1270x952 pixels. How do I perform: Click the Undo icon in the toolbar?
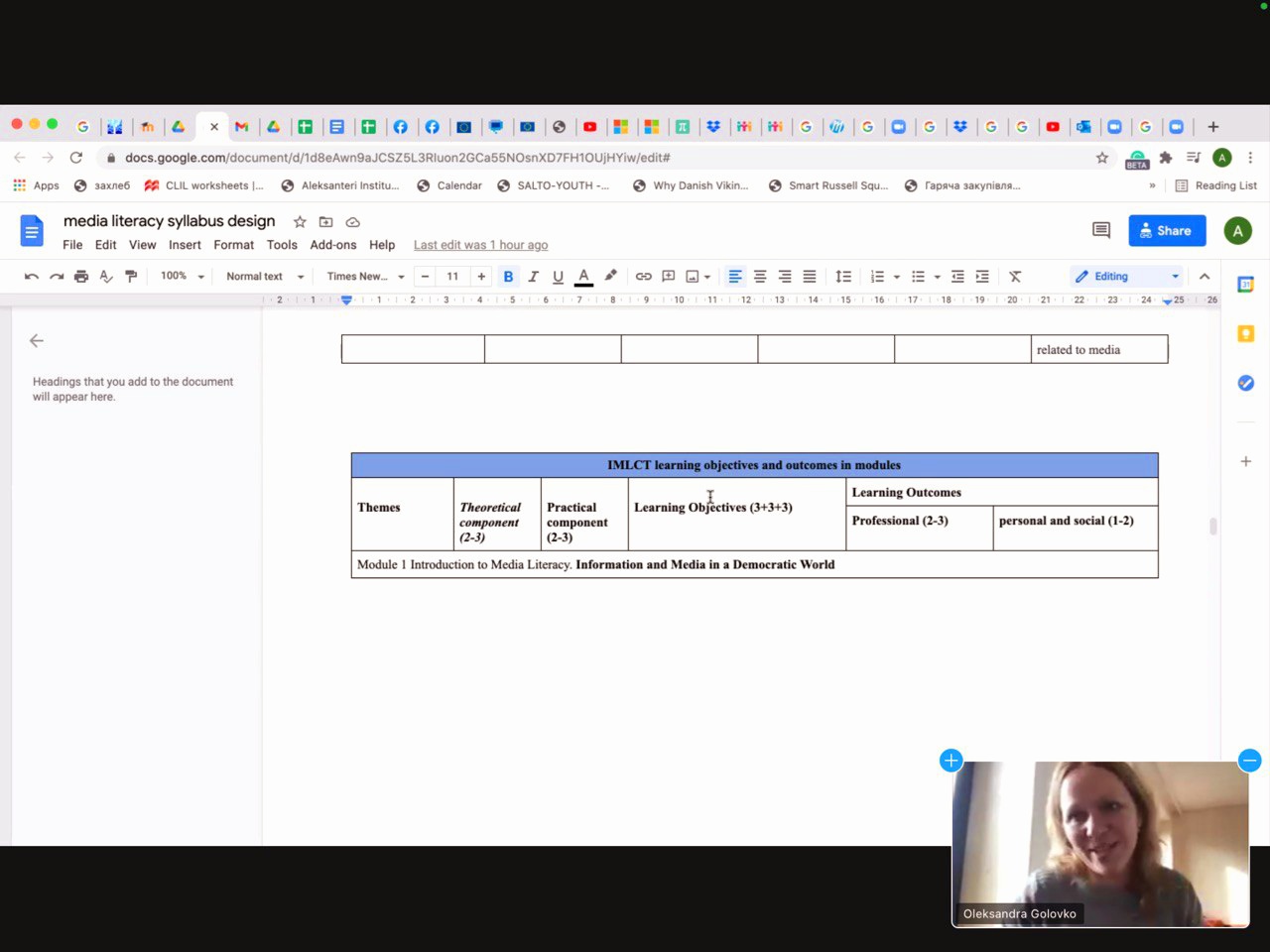(32, 277)
